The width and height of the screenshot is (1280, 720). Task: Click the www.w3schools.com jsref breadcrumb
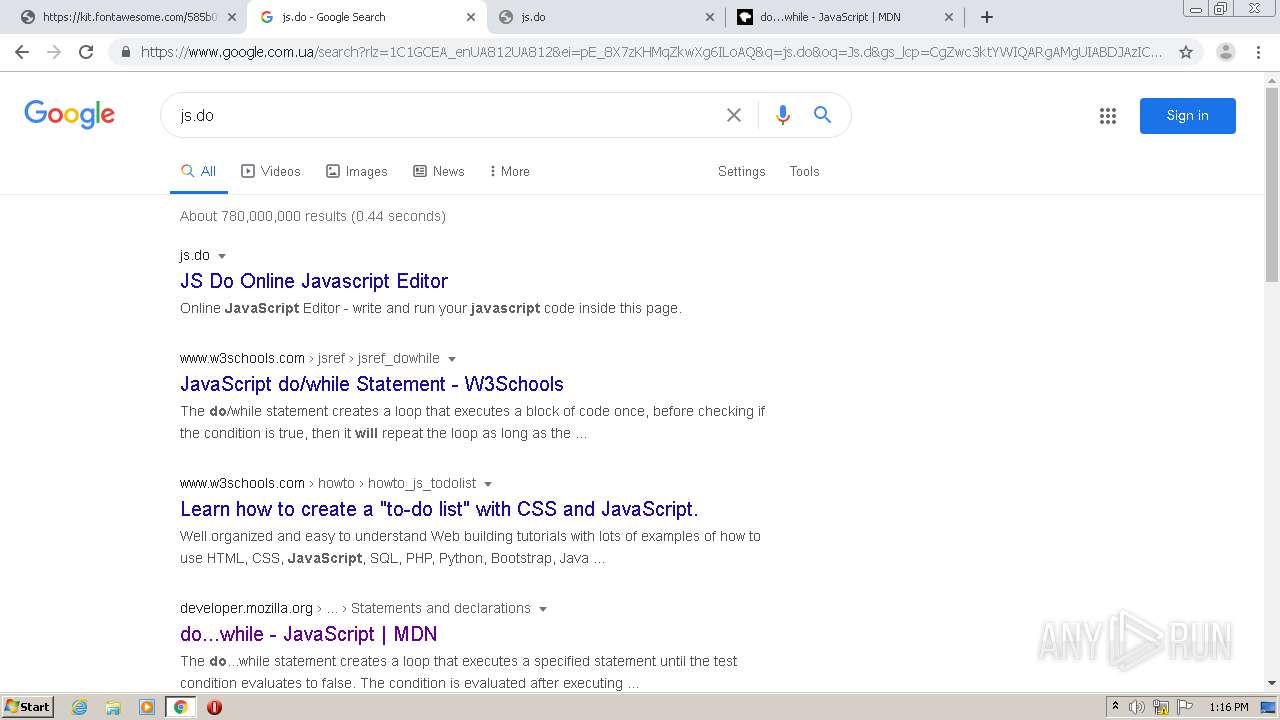[x=309, y=358]
